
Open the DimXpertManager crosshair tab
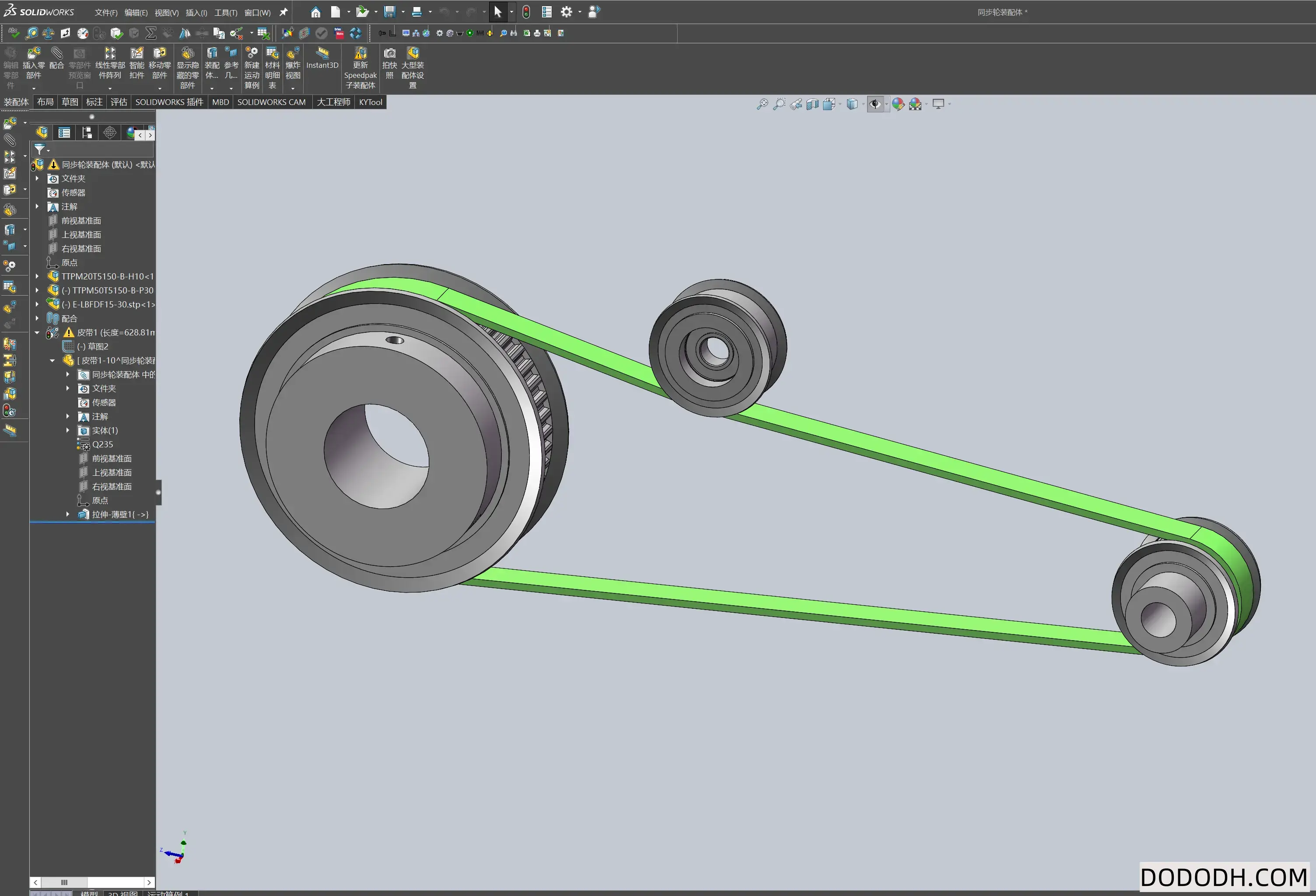110,132
